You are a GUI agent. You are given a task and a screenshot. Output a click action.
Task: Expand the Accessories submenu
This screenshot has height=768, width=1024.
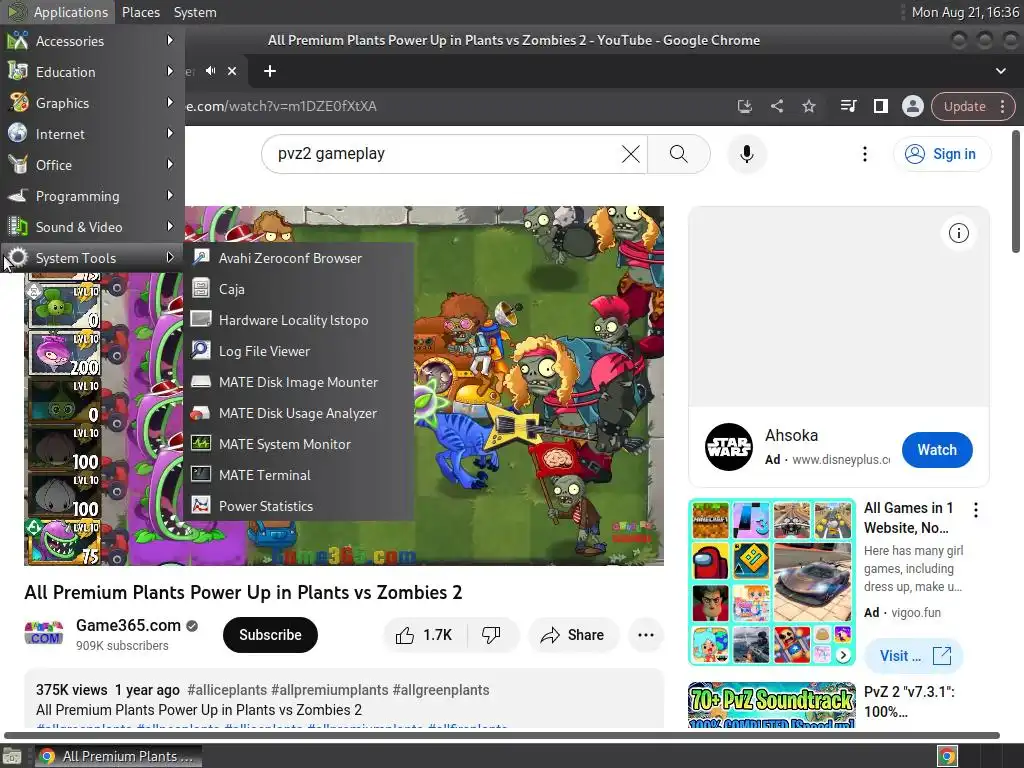(x=92, y=40)
